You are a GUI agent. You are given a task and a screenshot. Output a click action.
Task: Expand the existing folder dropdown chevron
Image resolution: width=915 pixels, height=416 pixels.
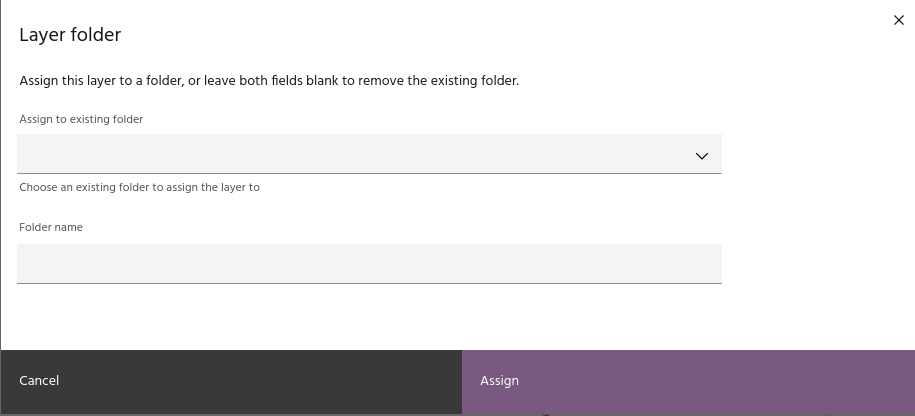coord(701,156)
